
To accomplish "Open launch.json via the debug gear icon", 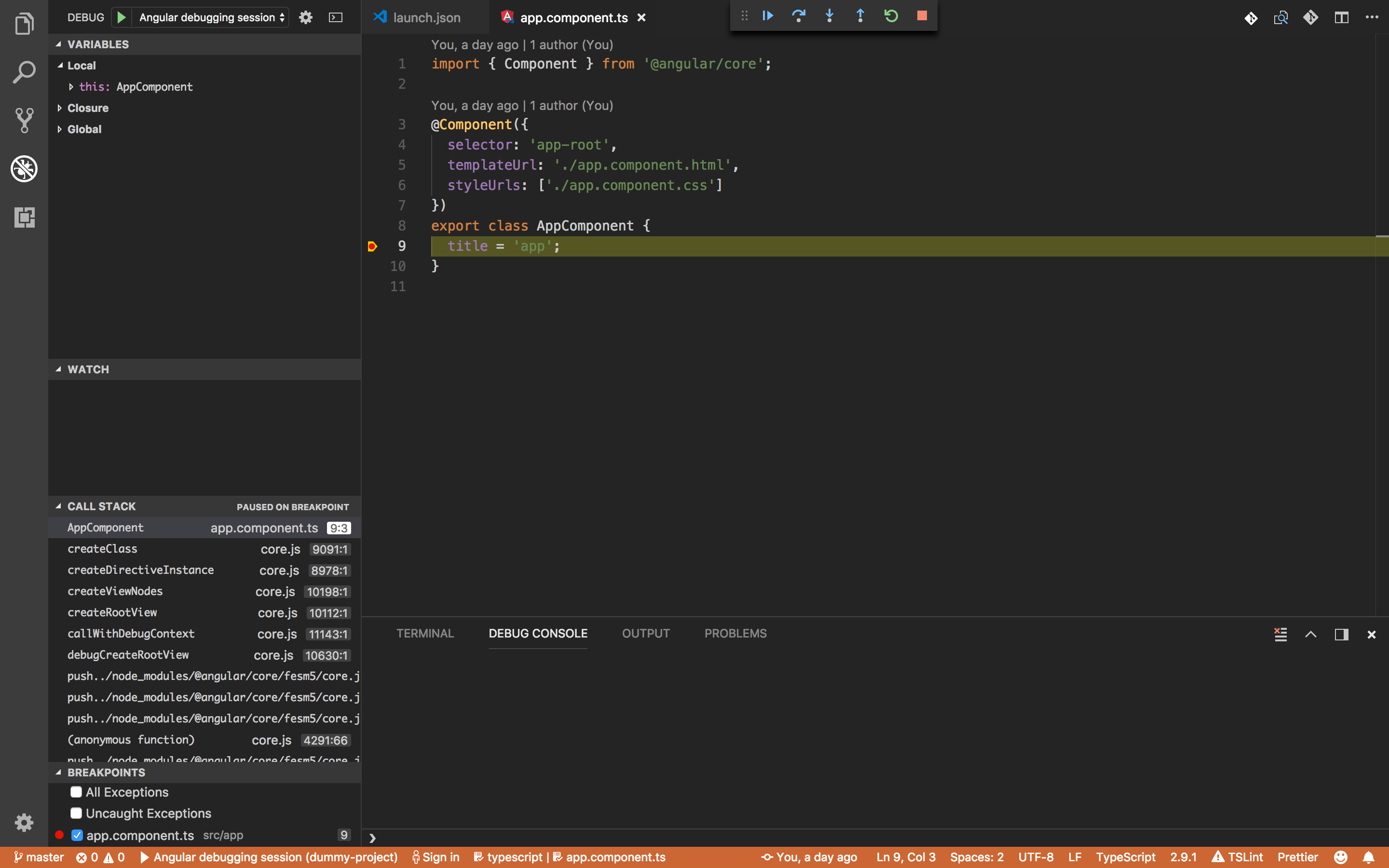I will click(306, 17).
